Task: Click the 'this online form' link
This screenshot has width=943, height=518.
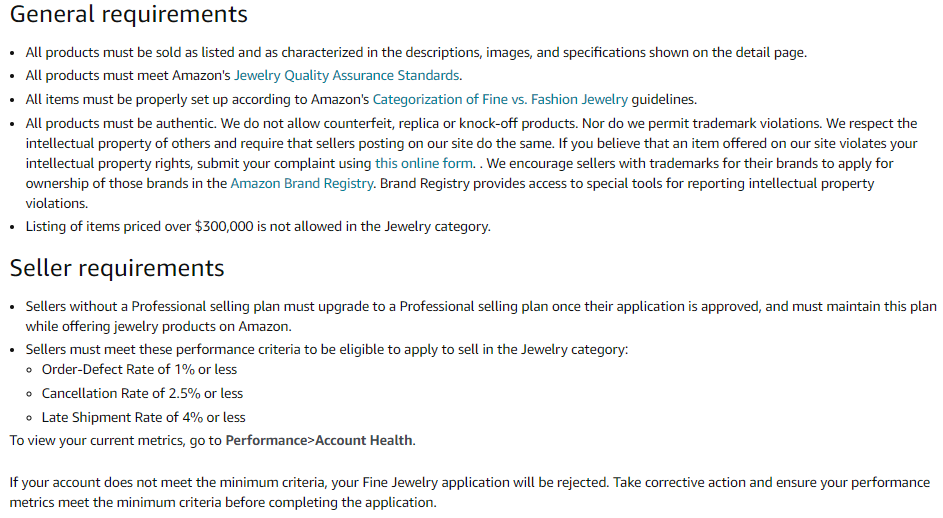Action: pyautogui.click(x=423, y=164)
